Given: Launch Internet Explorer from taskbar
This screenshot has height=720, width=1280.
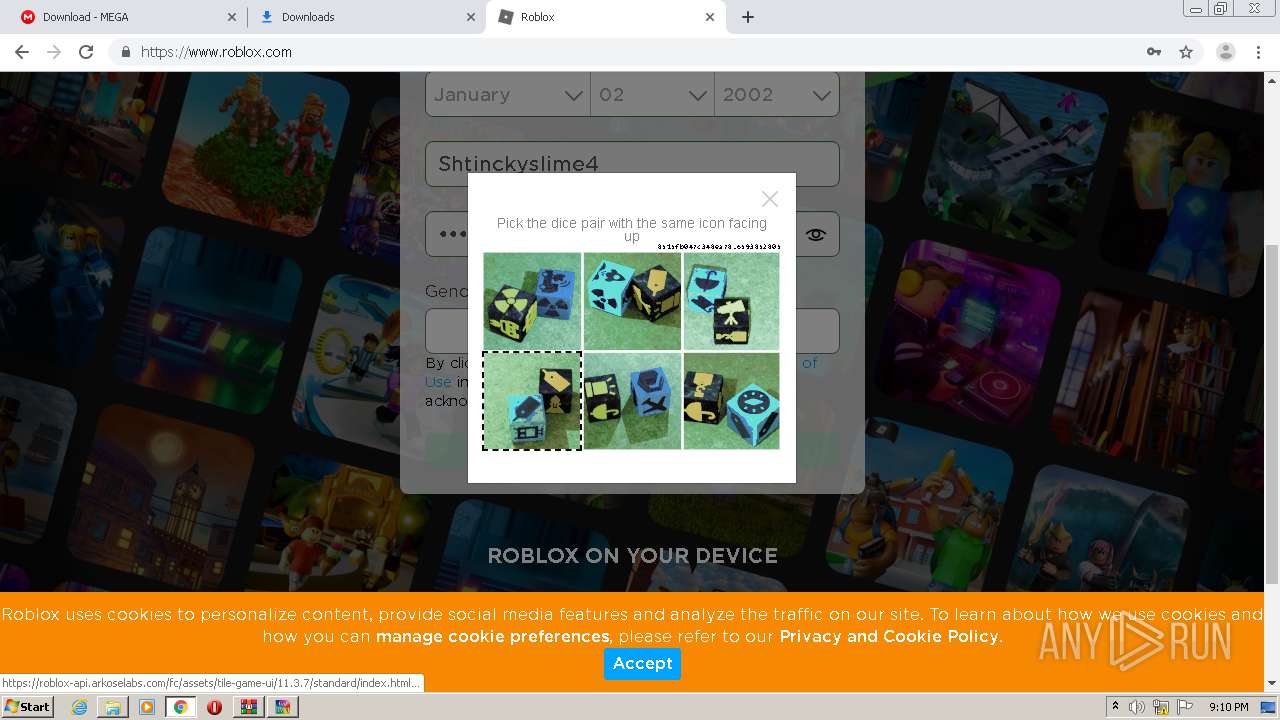Looking at the screenshot, I should (80, 707).
